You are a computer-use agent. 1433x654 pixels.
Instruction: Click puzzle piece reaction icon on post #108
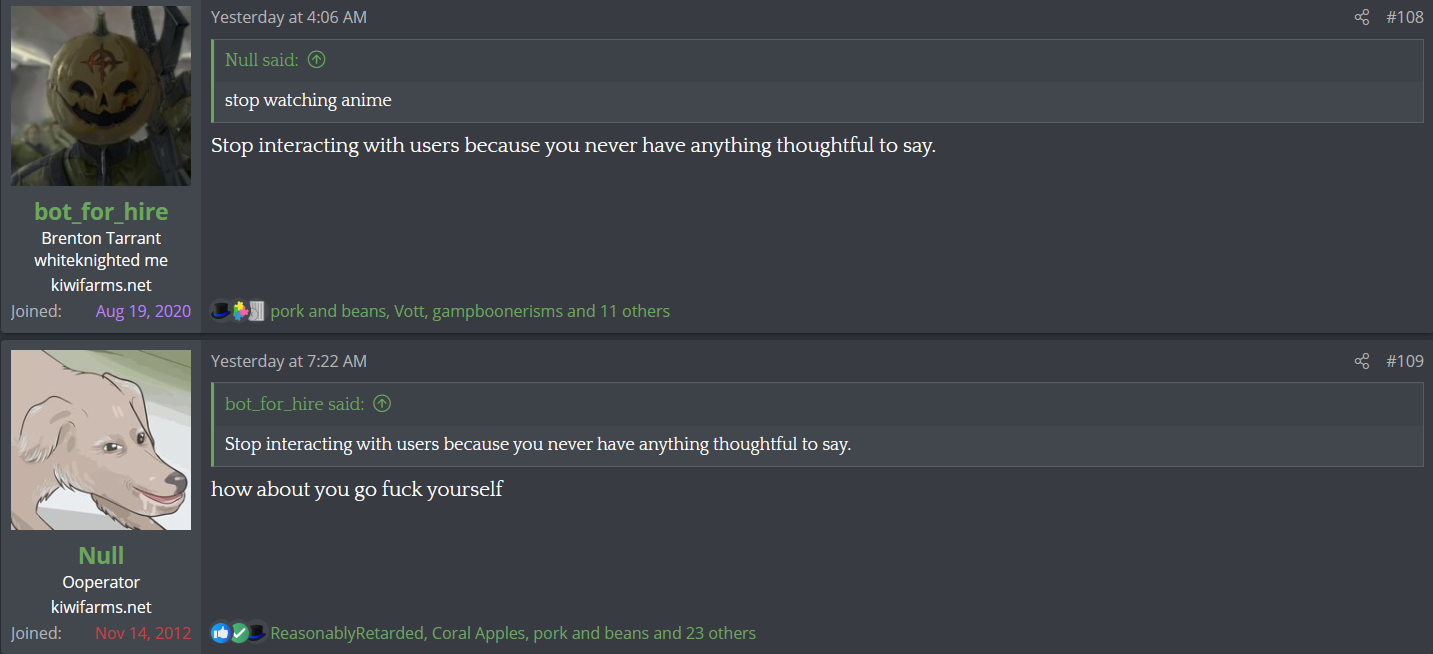click(x=240, y=311)
